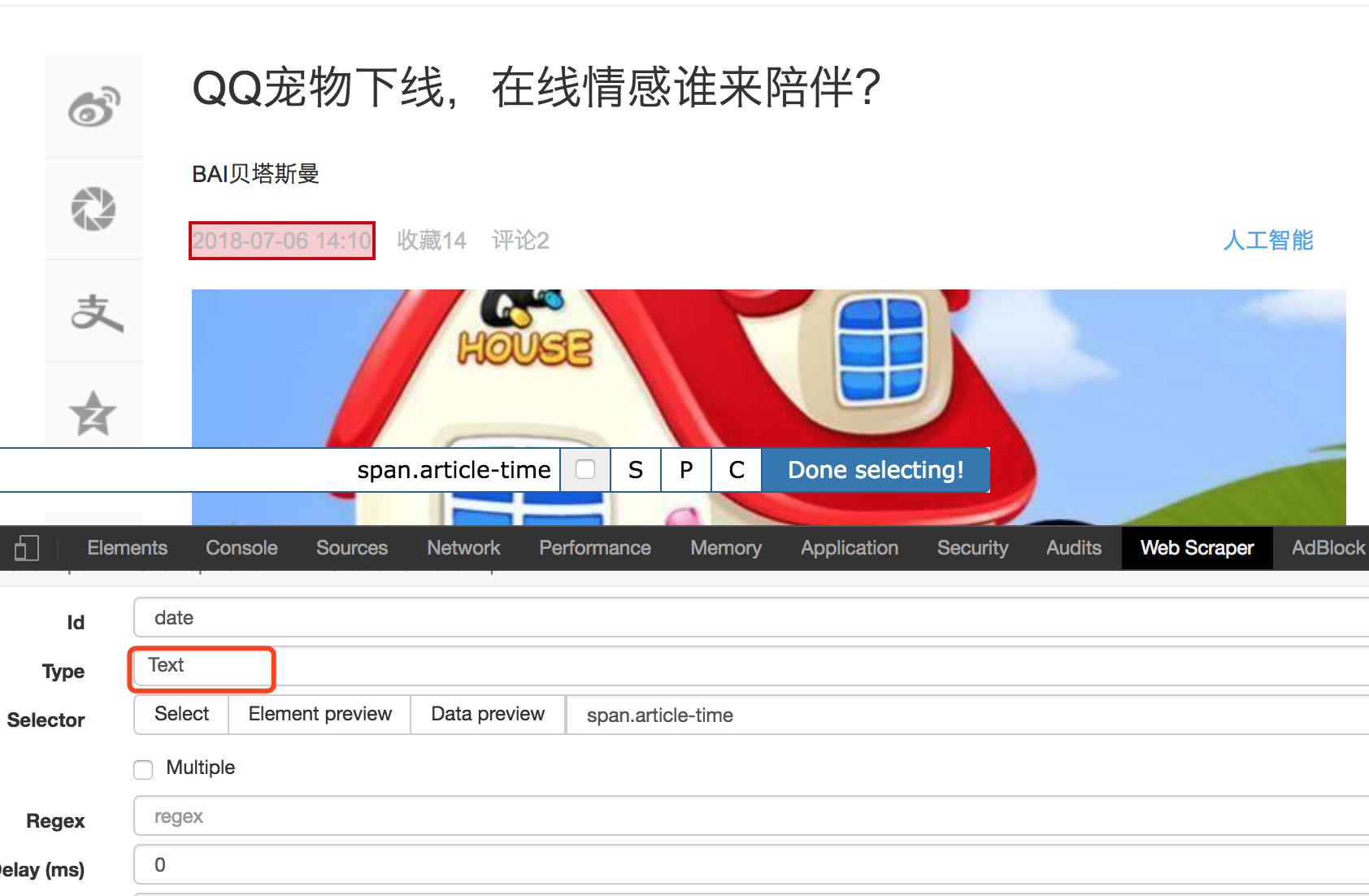Click the S button in selector bar

coord(636,470)
